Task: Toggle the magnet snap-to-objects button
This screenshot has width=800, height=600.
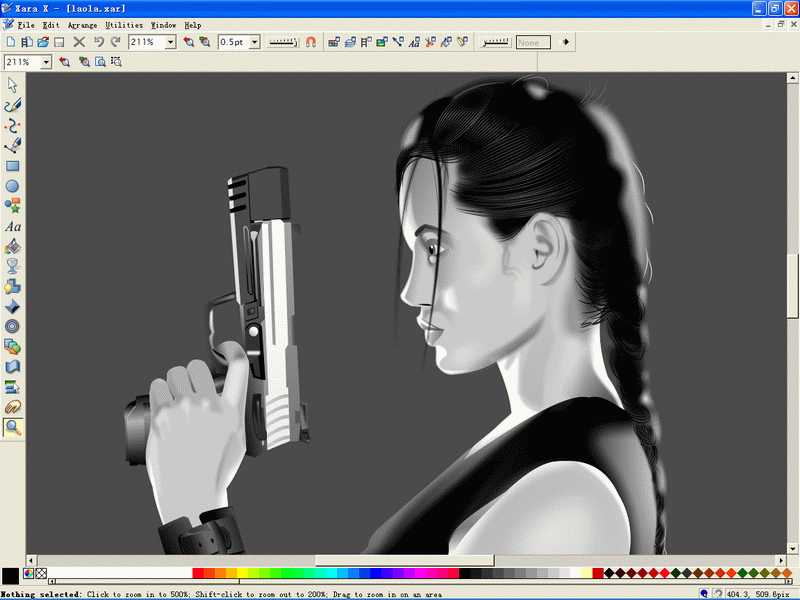Action: 311,42
